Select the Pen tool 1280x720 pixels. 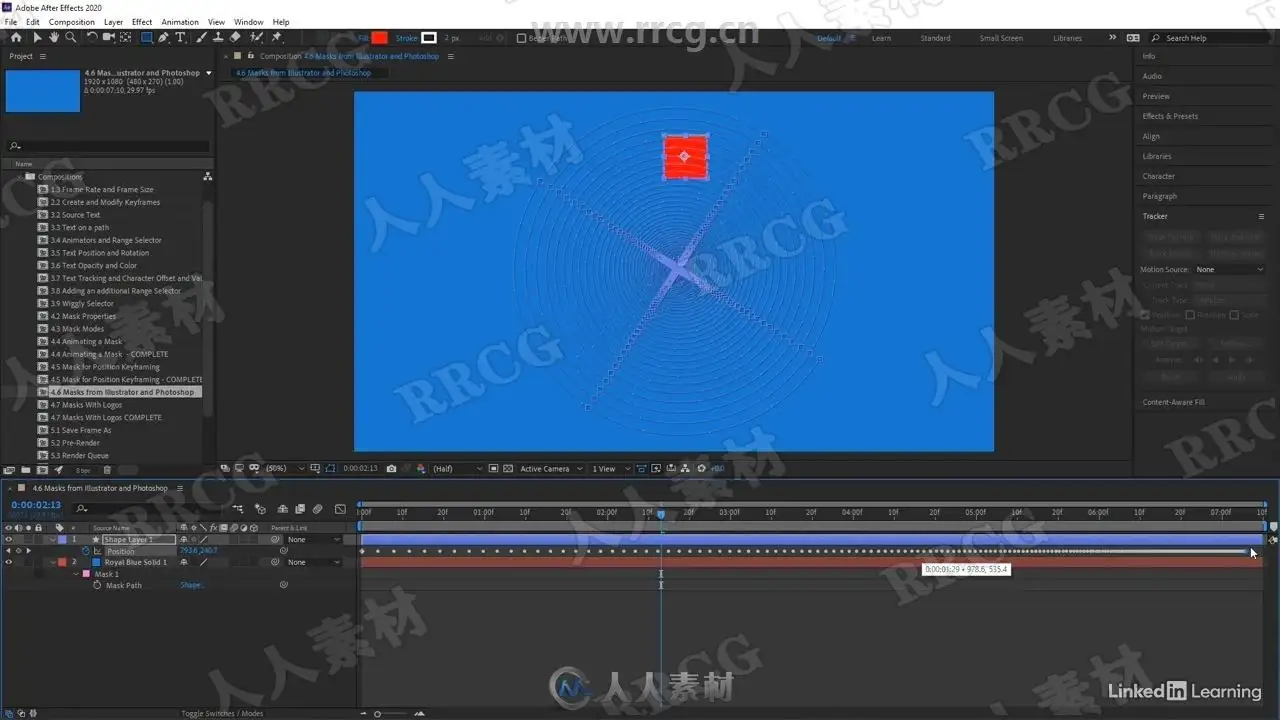(164, 38)
